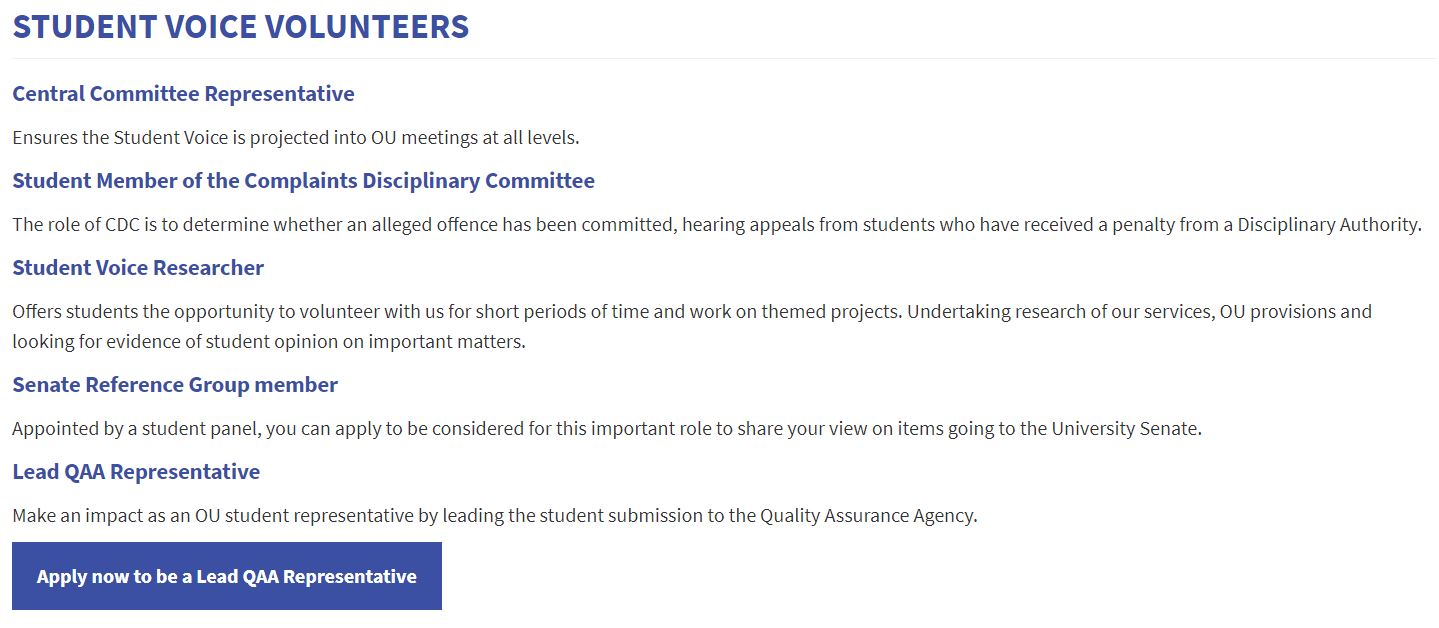Click the horizontal divider below the page title
Screen dimensions: 1439x628
point(720,58)
